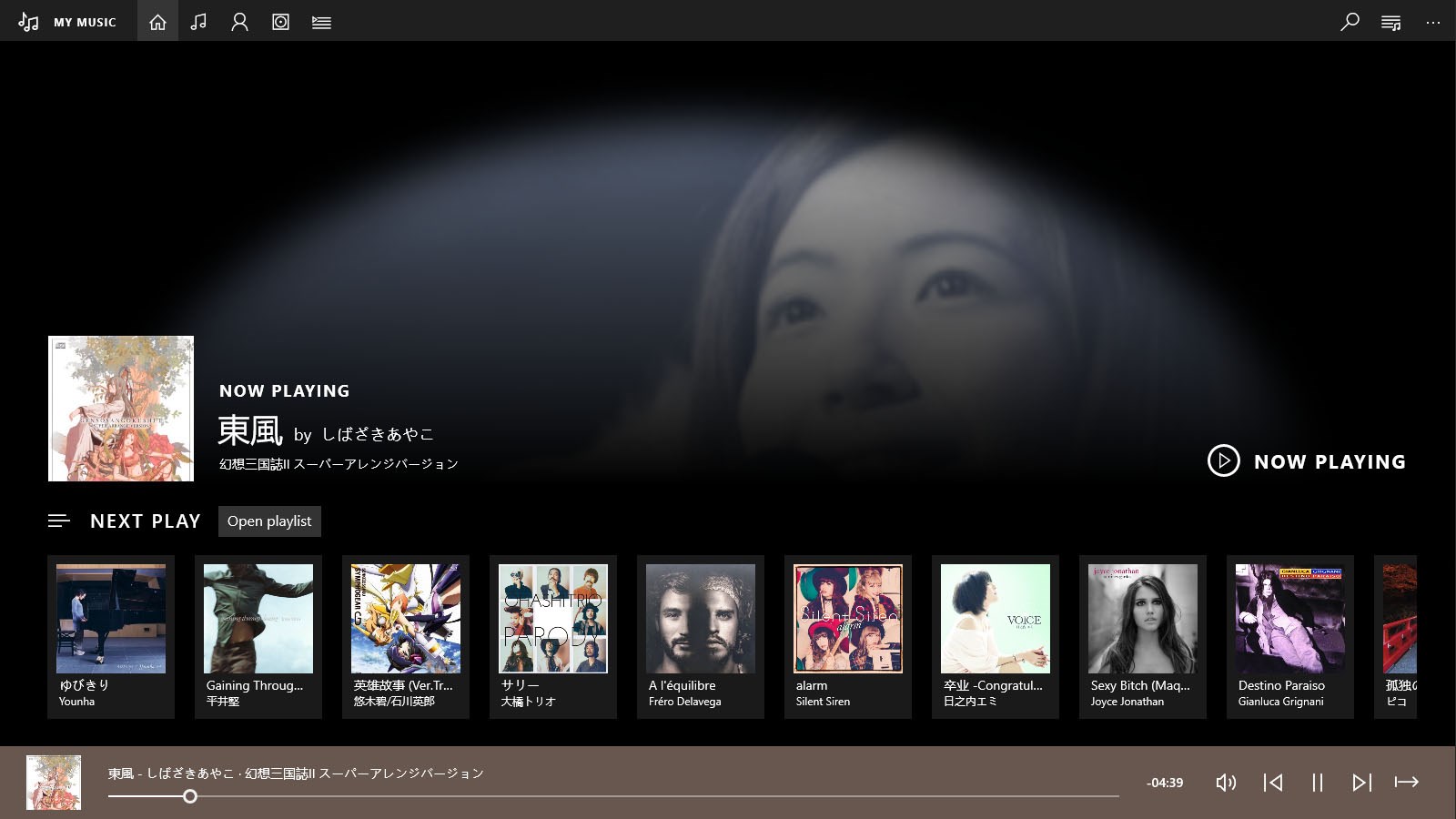Click the My Music app logo icon
Image resolution: width=1456 pixels, height=819 pixels.
pyautogui.click(x=28, y=22)
